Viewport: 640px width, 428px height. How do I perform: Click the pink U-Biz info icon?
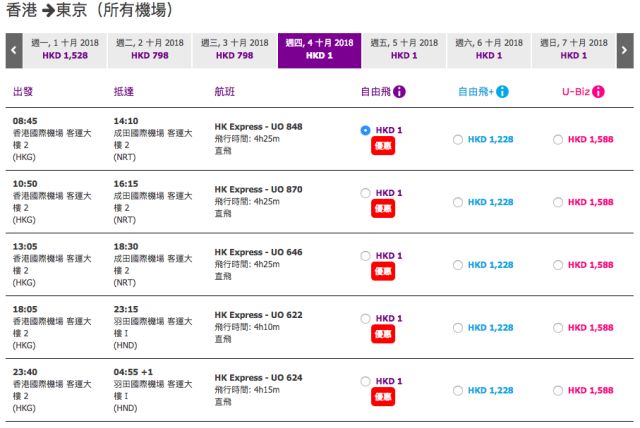click(598, 92)
